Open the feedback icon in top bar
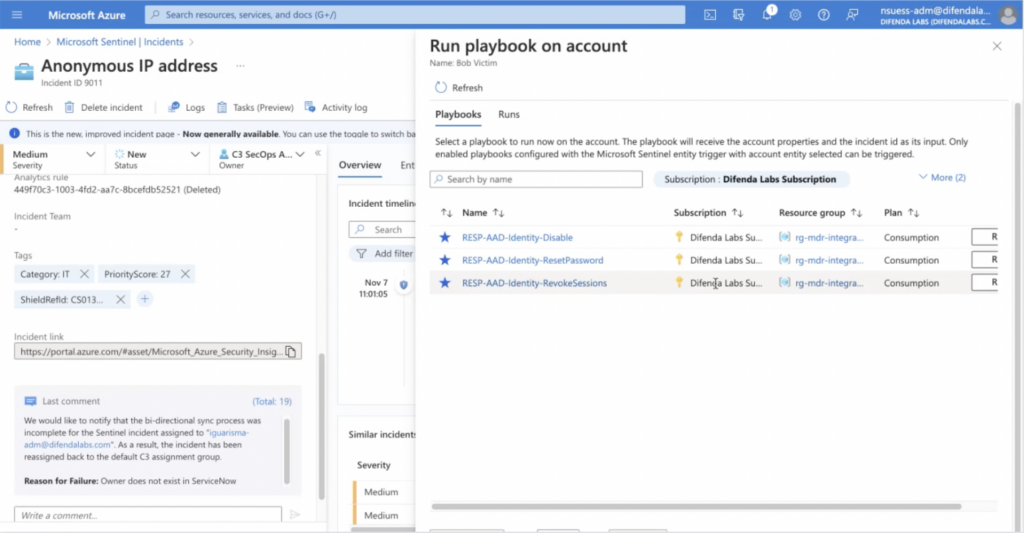1024x533 pixels. pos(852,14)
